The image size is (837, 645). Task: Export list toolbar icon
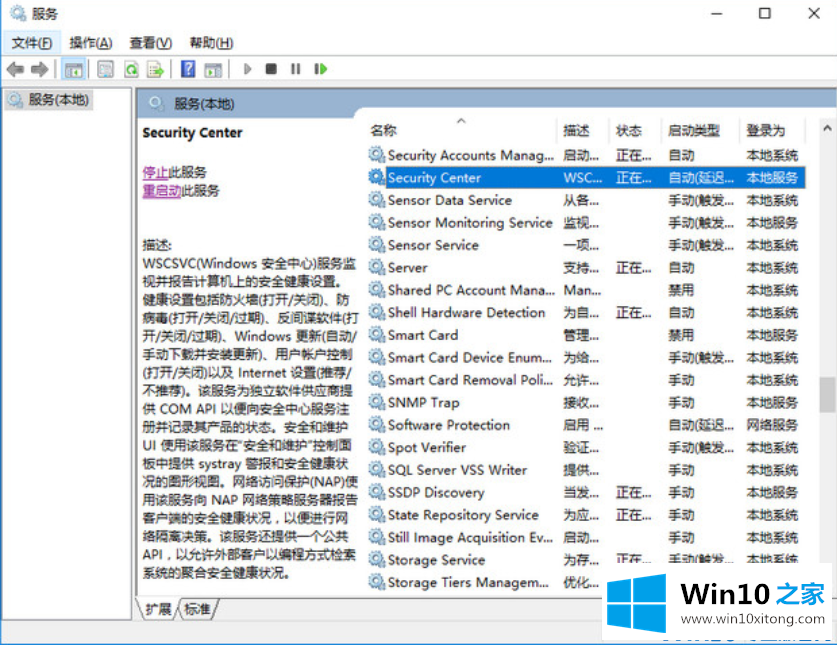point(156,69)
